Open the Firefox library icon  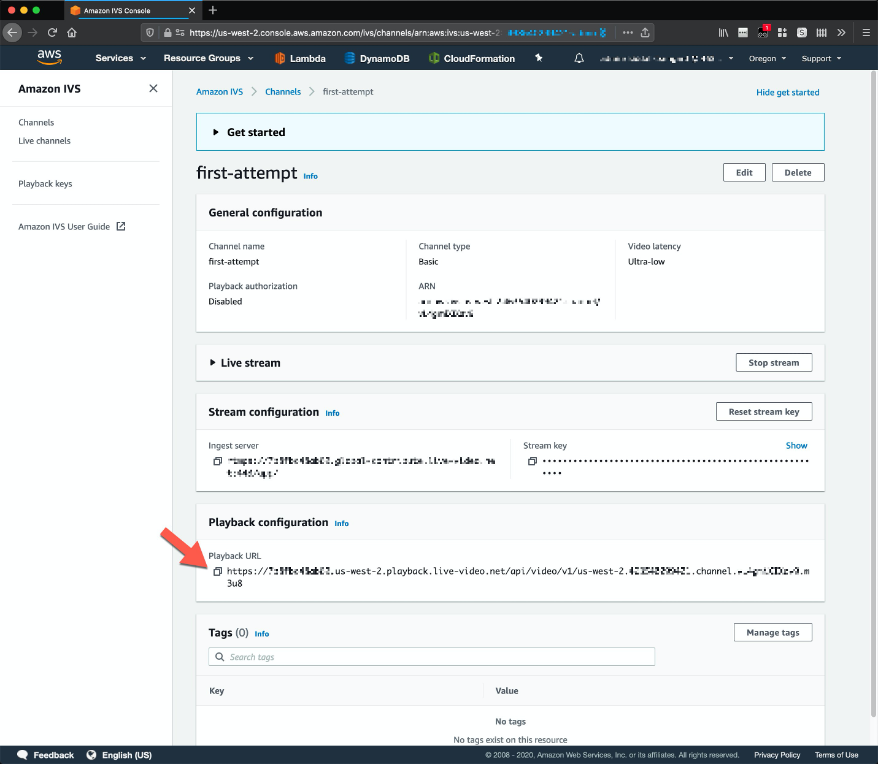723,32
